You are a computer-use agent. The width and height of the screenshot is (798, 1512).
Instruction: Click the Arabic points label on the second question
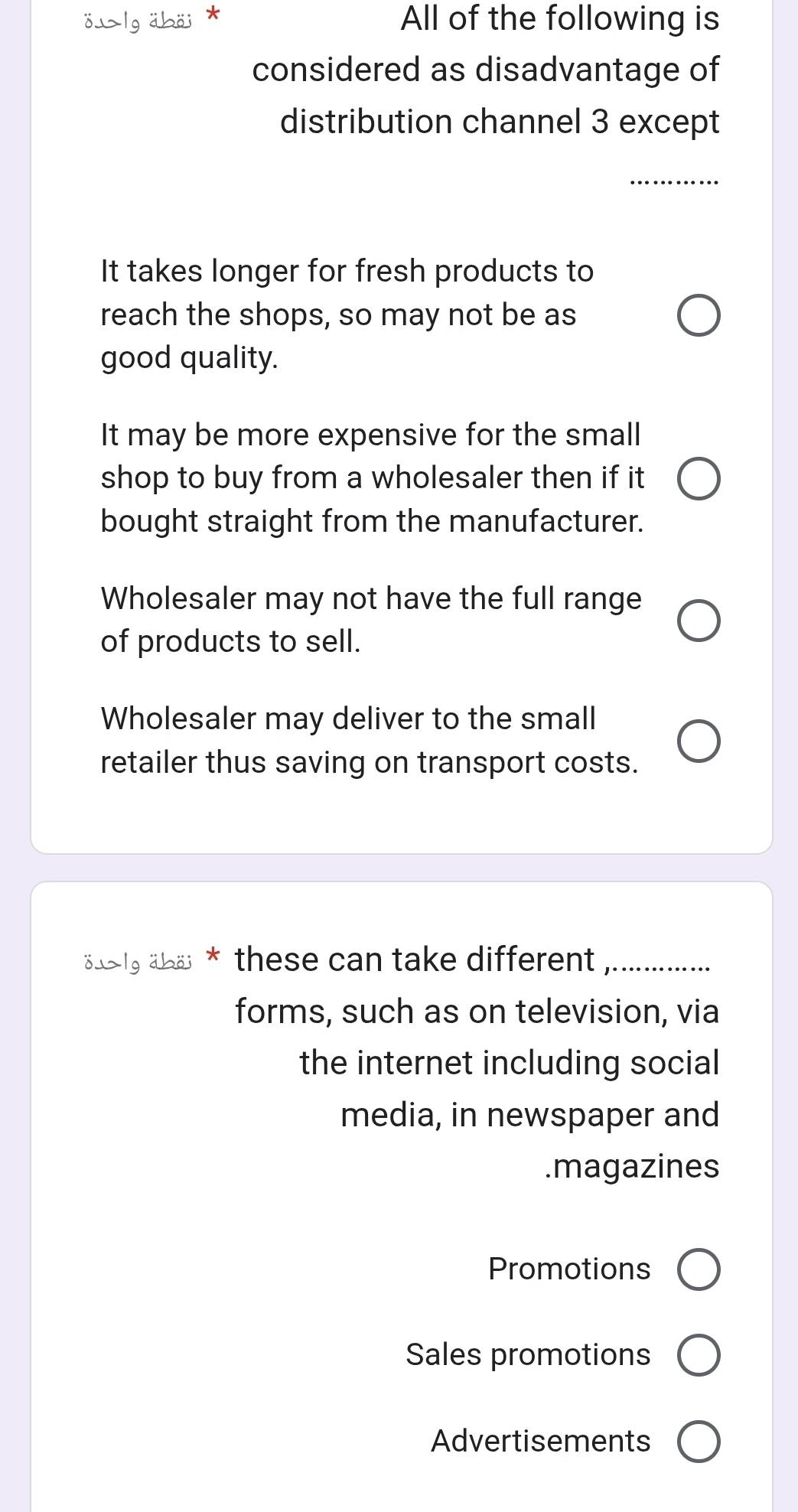tap(138, 961)
